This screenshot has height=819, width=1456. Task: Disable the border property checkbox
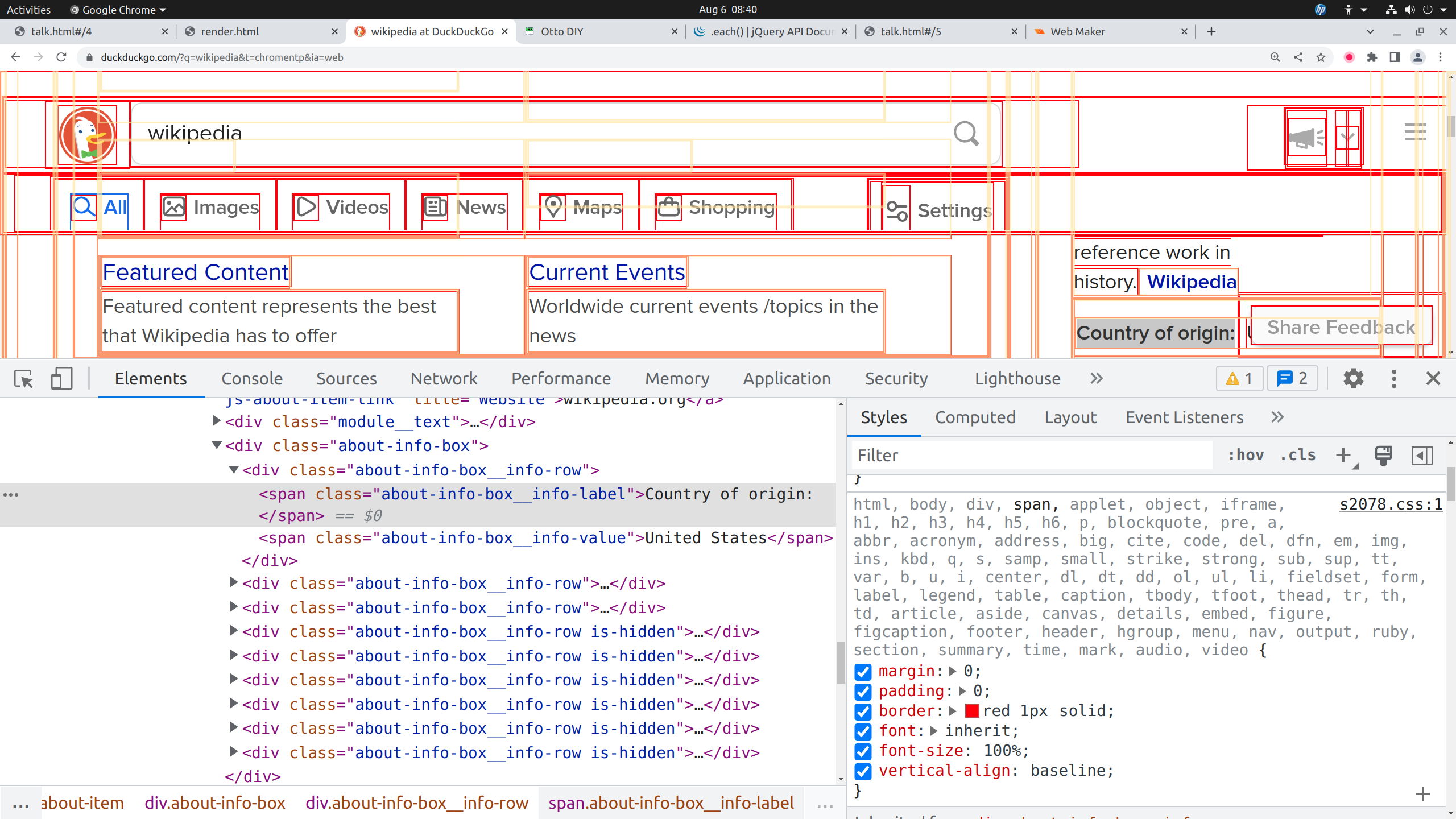click(863, 712)
